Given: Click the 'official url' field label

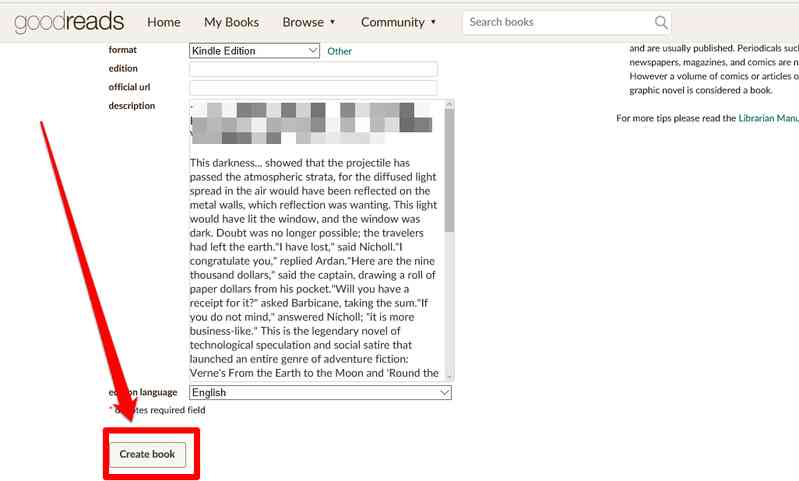Looking at the screenshot, I should coord(129,87).
